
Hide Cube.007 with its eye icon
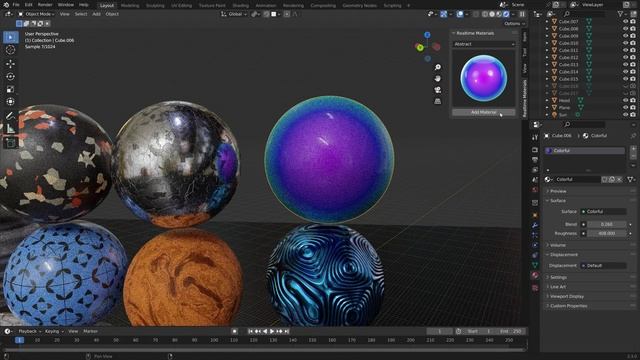click(x=625, y=22)
